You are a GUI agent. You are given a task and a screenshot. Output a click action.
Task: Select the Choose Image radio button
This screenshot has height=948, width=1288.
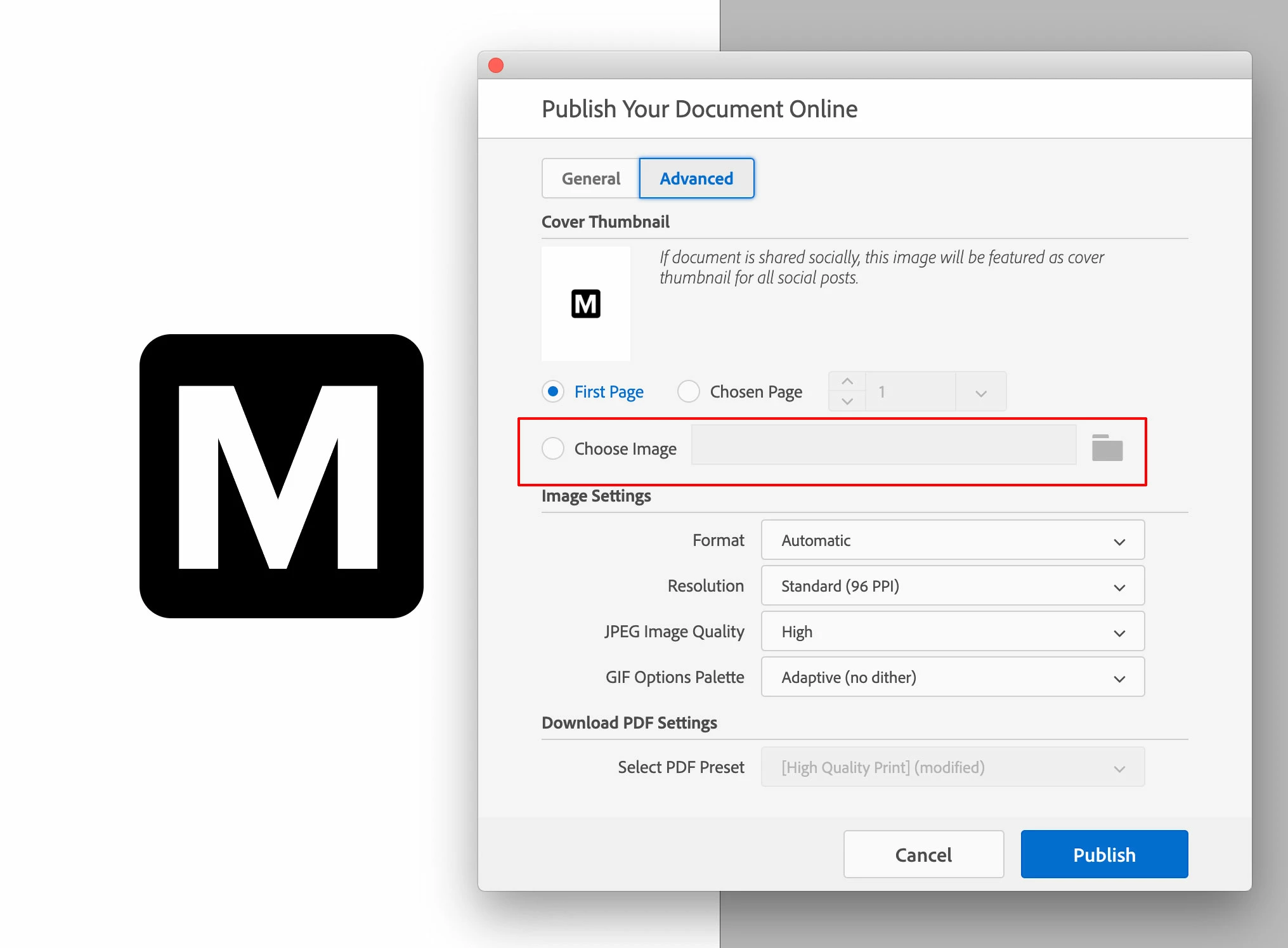click(x=553, y=448)
